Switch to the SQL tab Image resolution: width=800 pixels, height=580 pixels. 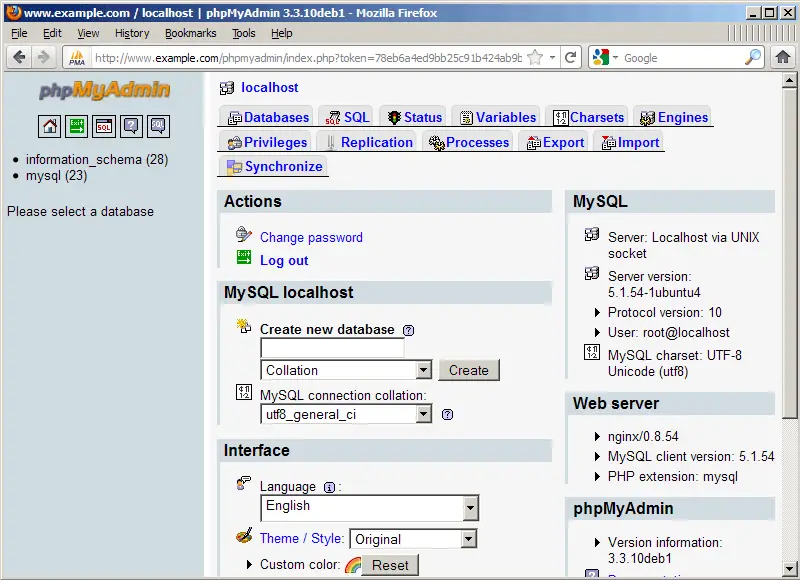[x=347, y=117]
